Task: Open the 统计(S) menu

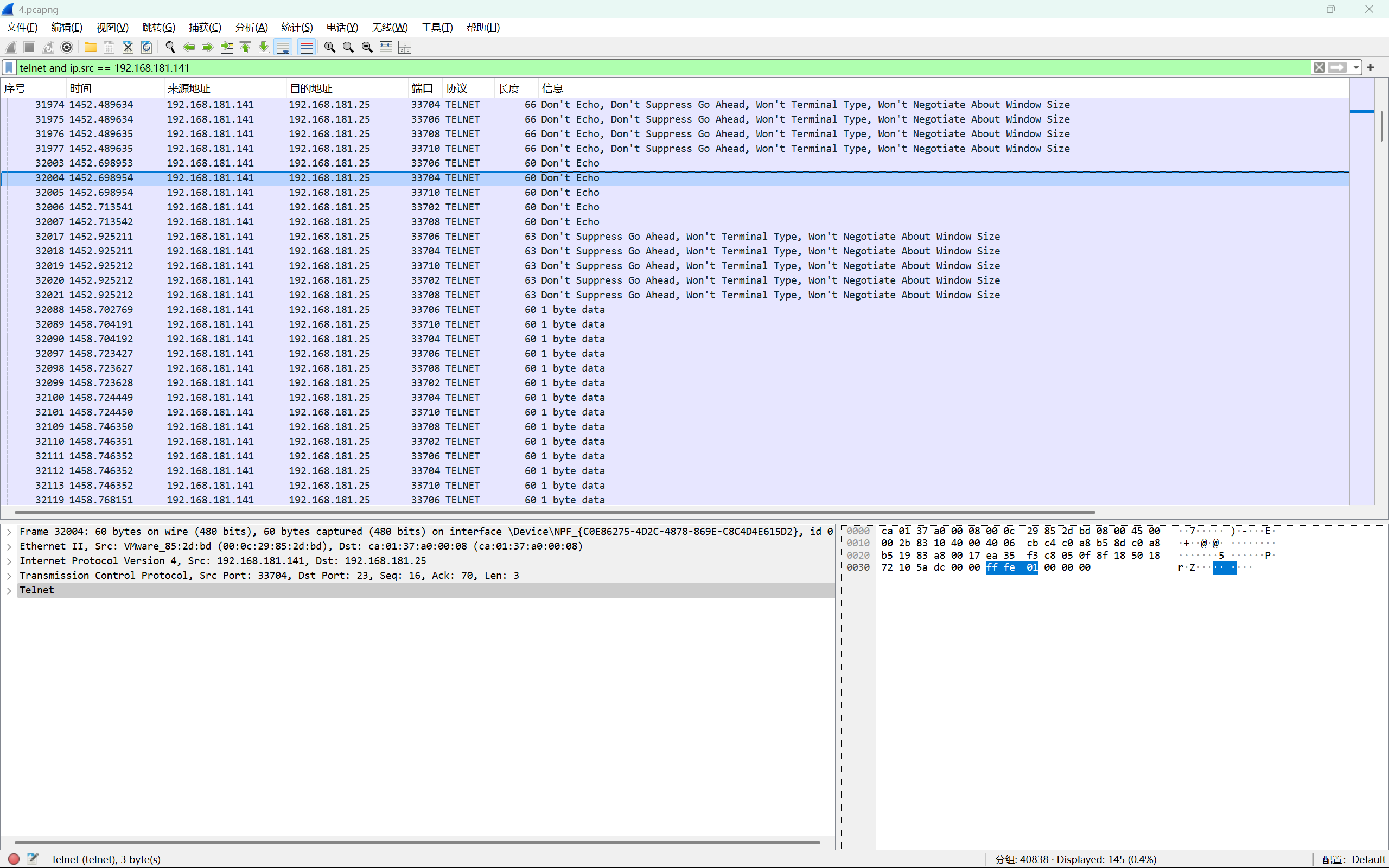Action: 297,28
